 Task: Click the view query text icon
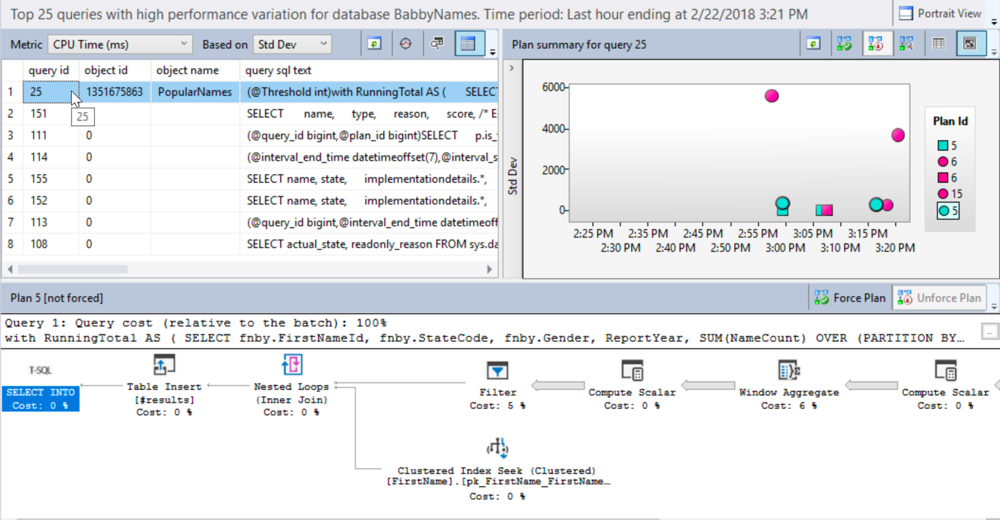437,44
